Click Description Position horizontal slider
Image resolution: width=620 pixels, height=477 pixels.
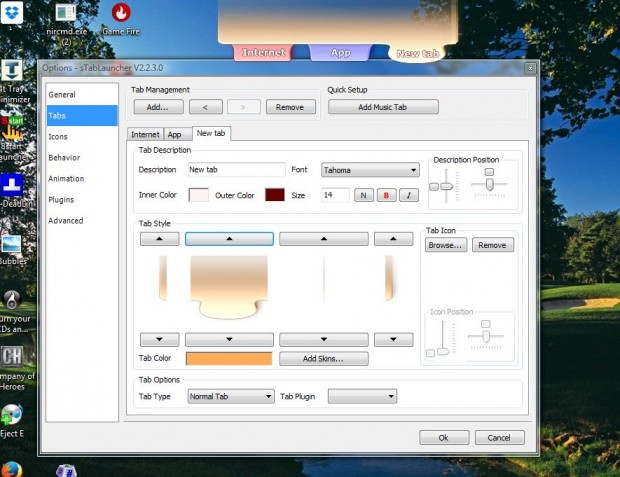pos(489,184)
